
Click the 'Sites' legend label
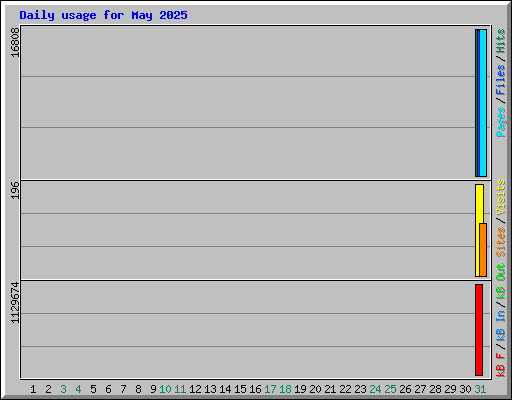pos(501,242)
